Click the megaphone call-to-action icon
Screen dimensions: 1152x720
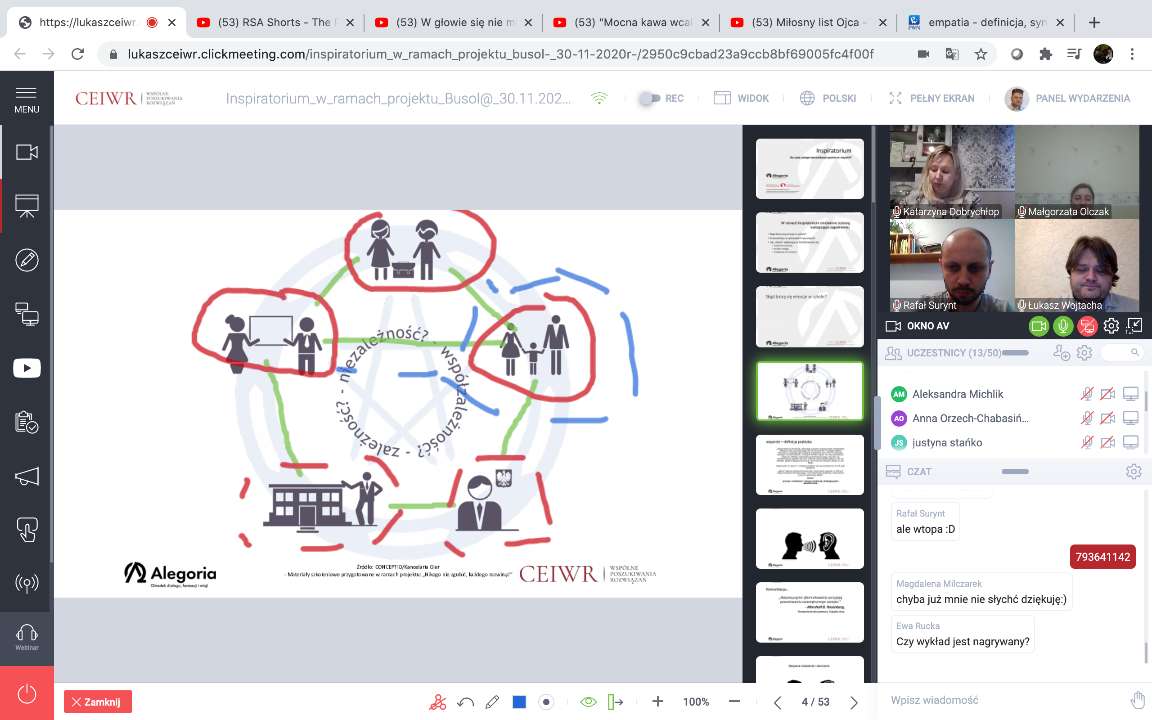click(26, 476)
